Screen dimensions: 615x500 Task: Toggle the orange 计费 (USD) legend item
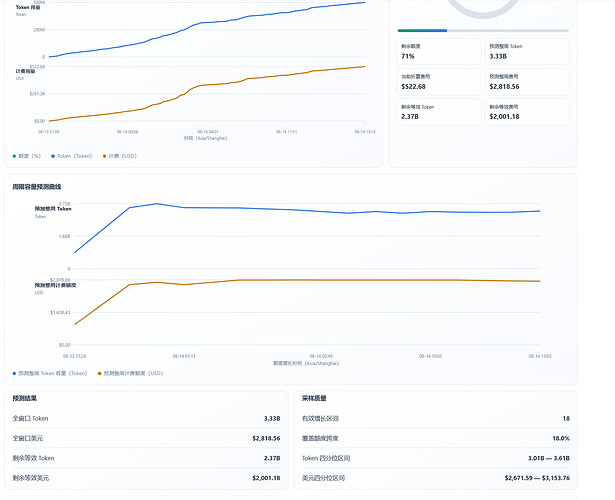click(120, 156)
